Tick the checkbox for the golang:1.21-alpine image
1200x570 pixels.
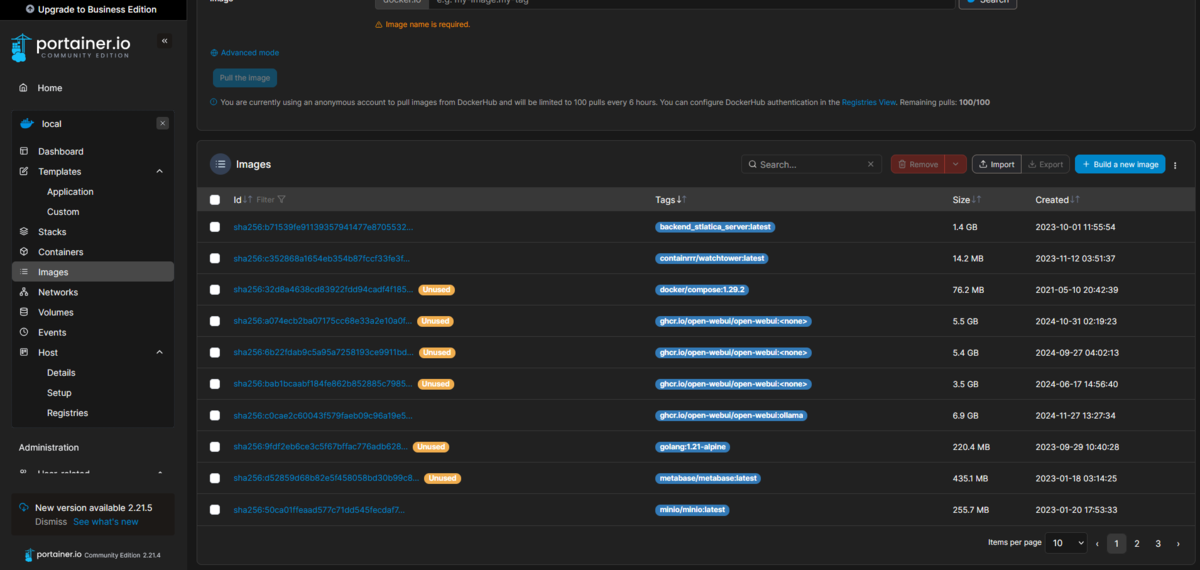coord(215,447)
